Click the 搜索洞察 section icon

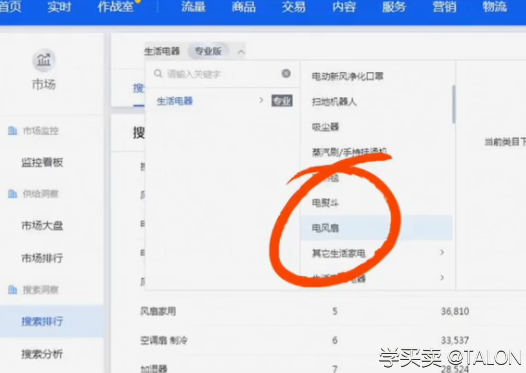(x=12, y=289)
